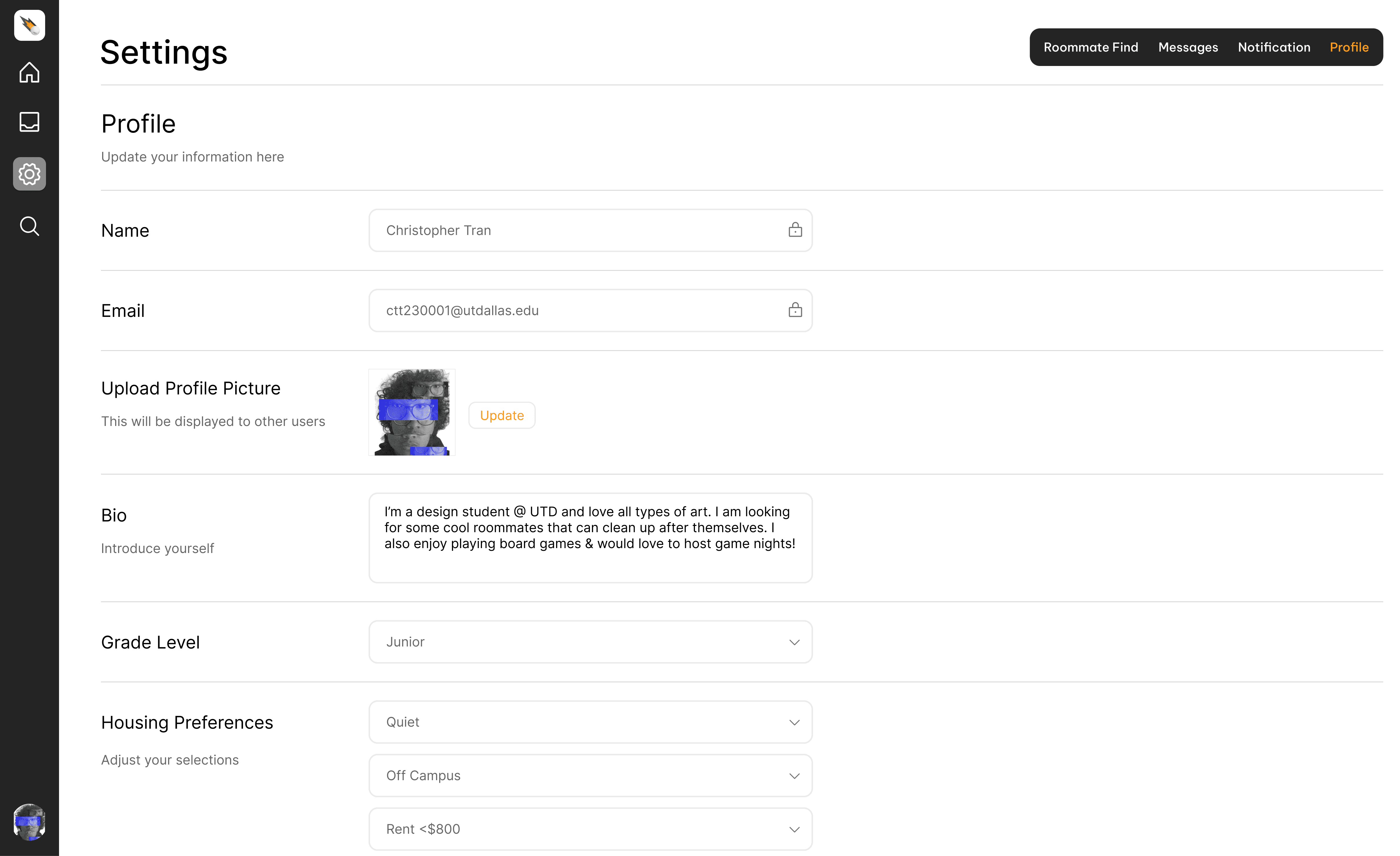Open the inbox icon in sidebar
Viewport: 1400px width, 856px height.
click(x=30, y=122)
